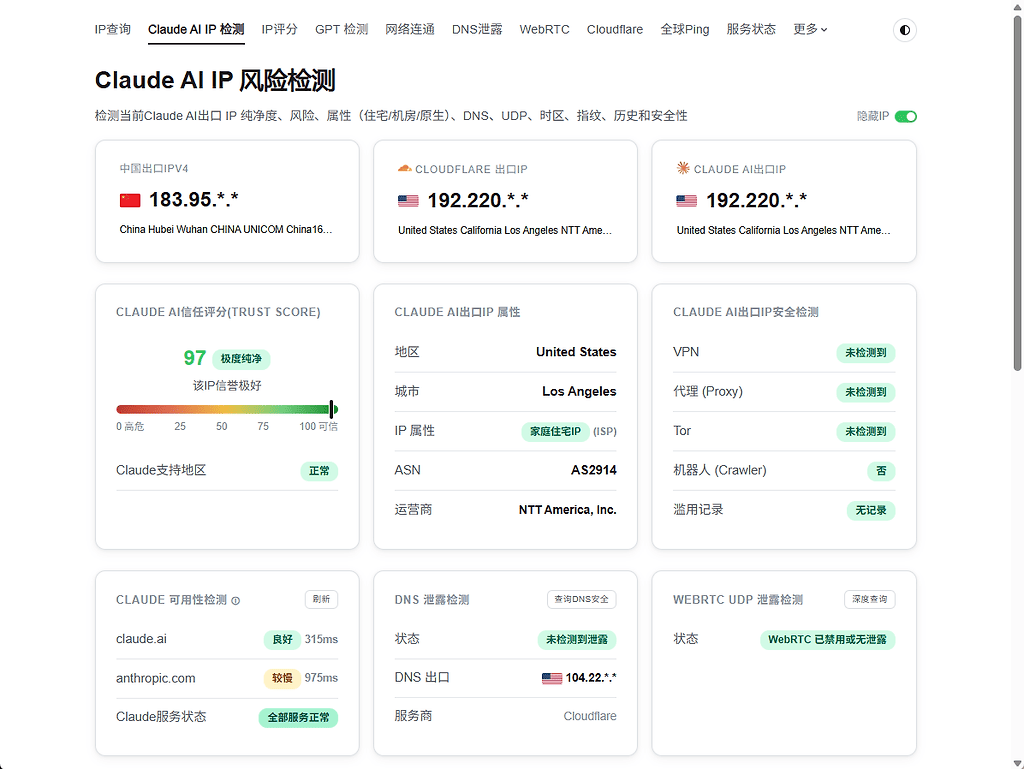The height and width of the screenshot is (769, 1024).
Task: Click Claude支持地区 正常 badge
Action: 319,471
